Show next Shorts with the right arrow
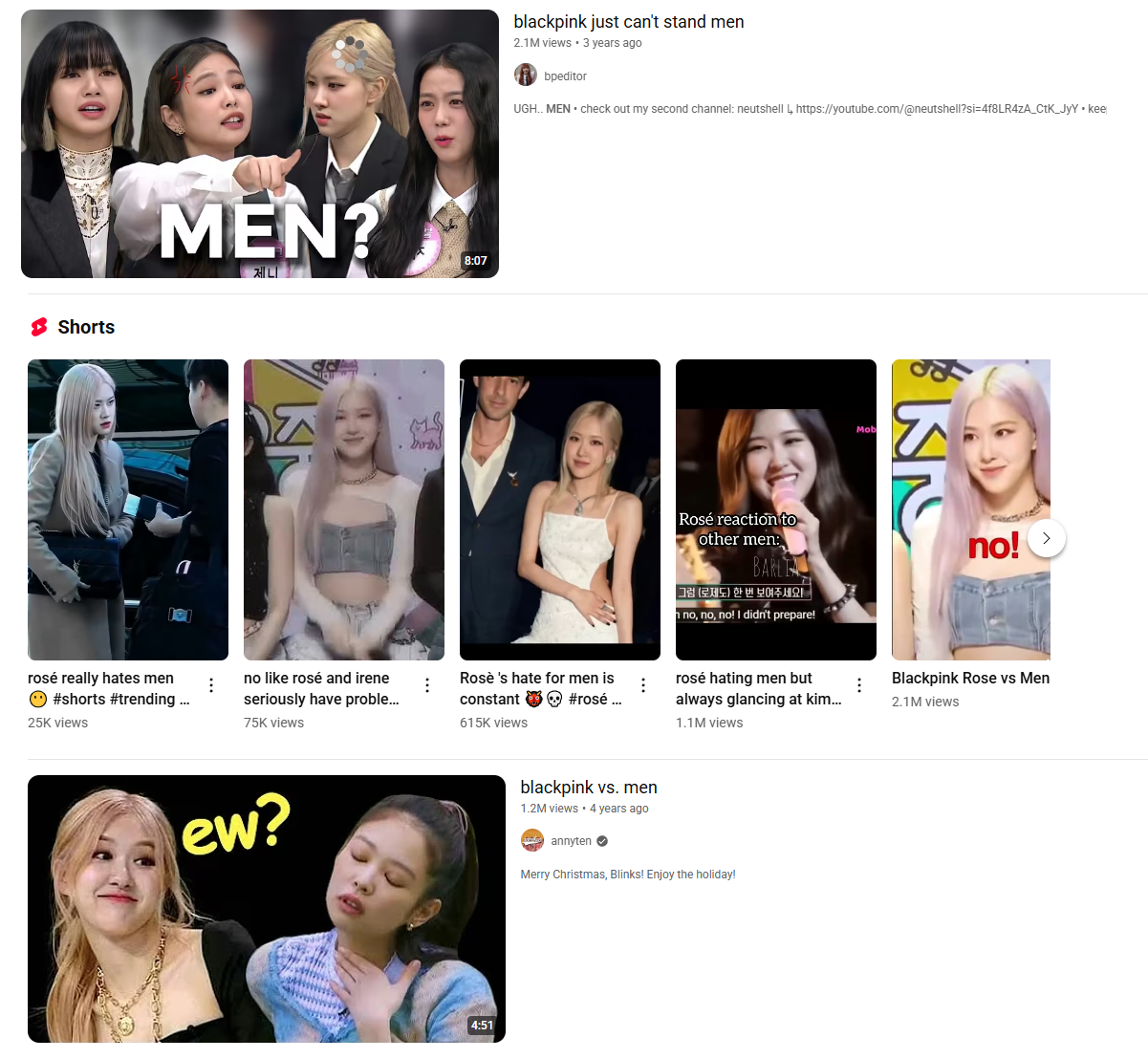 click(1047, 538)
